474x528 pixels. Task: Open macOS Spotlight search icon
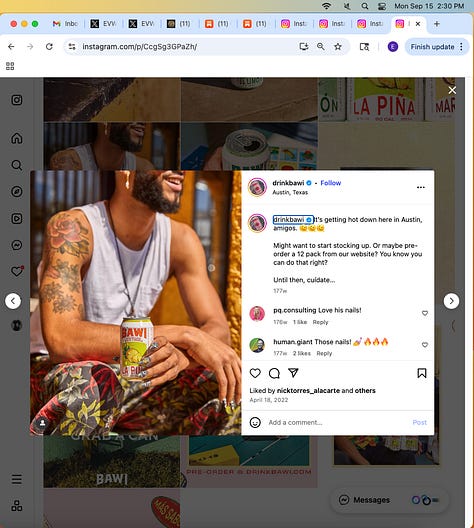click(x=365, y=6)
